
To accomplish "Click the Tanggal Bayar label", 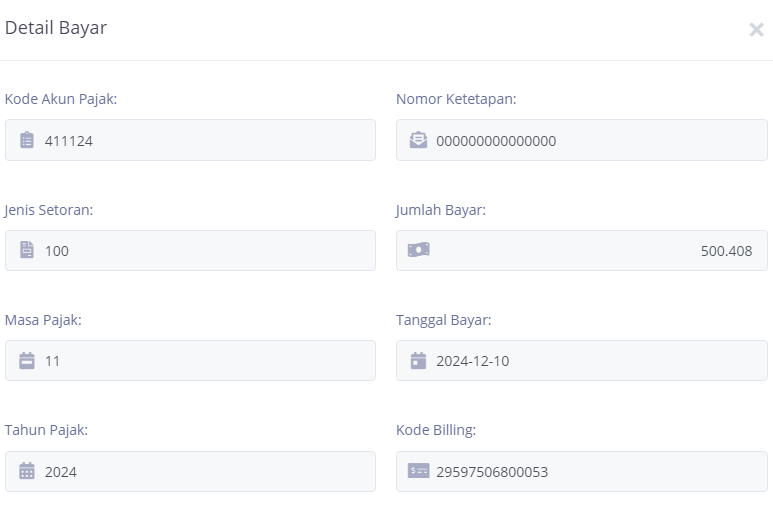I will pos(444,320).
